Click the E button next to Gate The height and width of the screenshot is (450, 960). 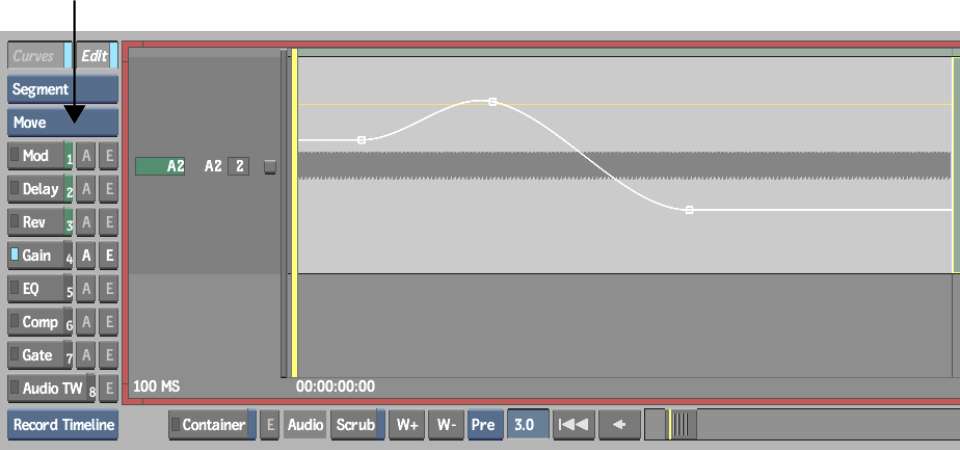click(x=108, y=355)
